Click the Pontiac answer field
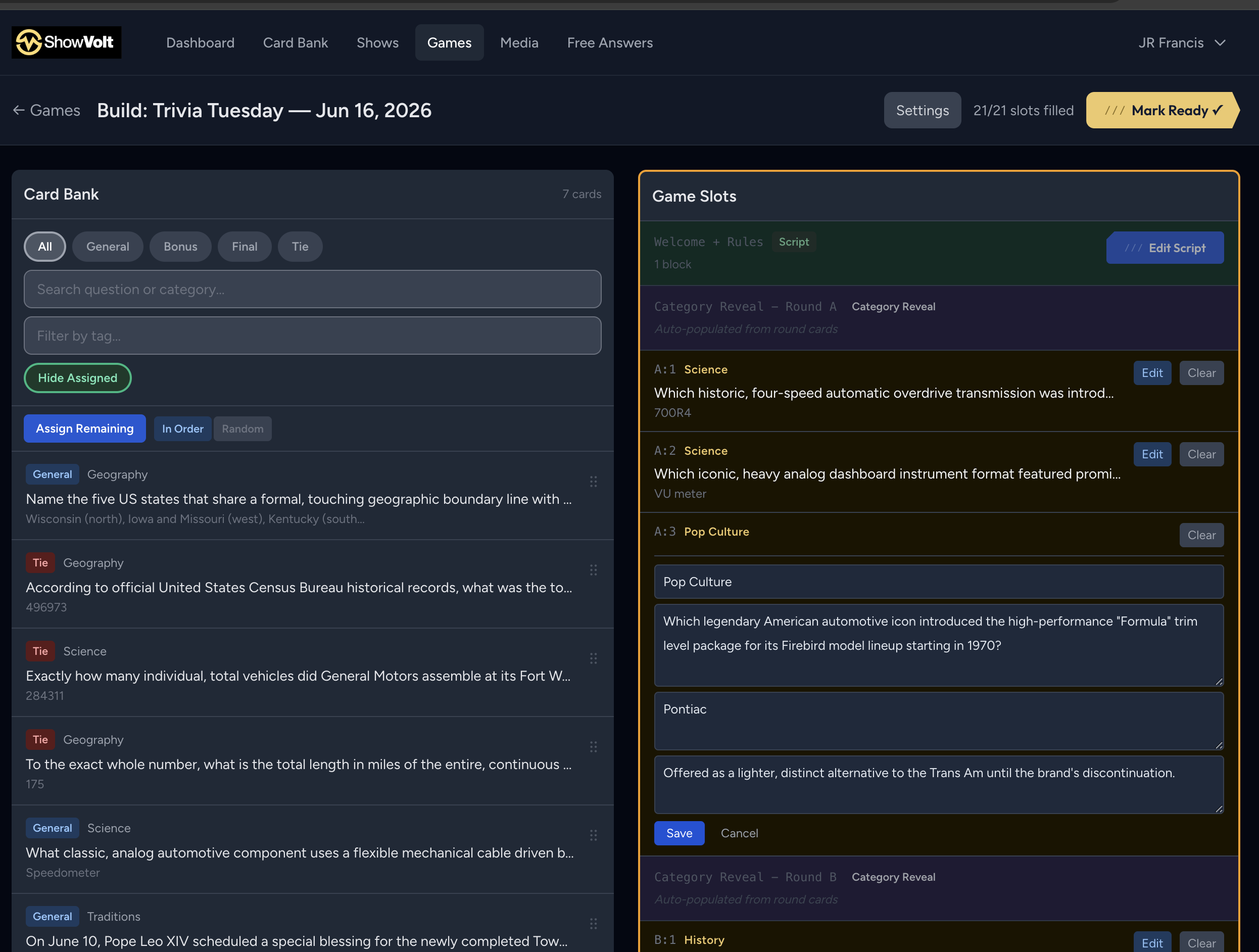Viewport: 1259px width, 952px height. (x=939, y=721)
